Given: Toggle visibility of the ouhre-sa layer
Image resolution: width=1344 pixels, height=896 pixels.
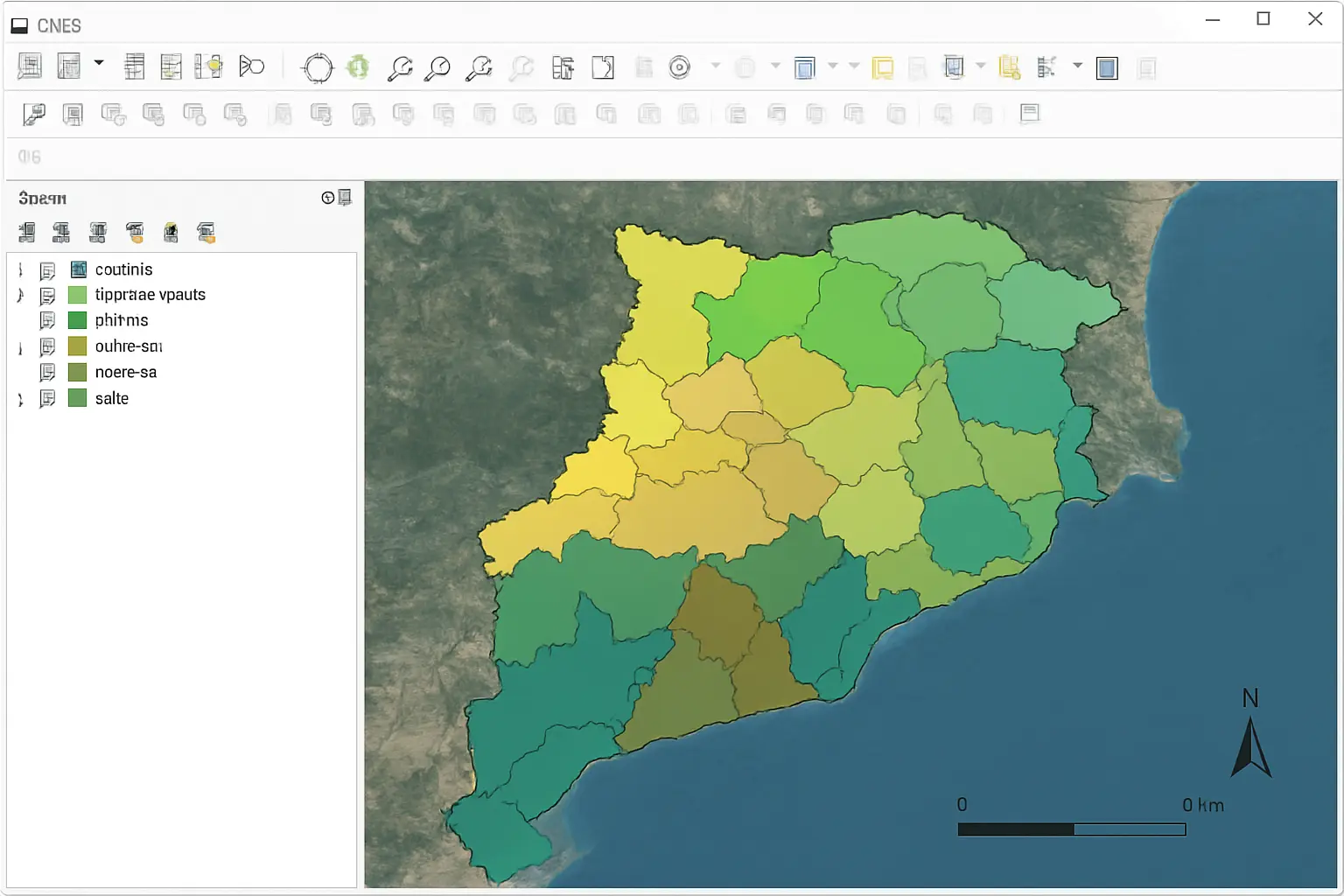Looking at the screenshot, I should 47,347.
